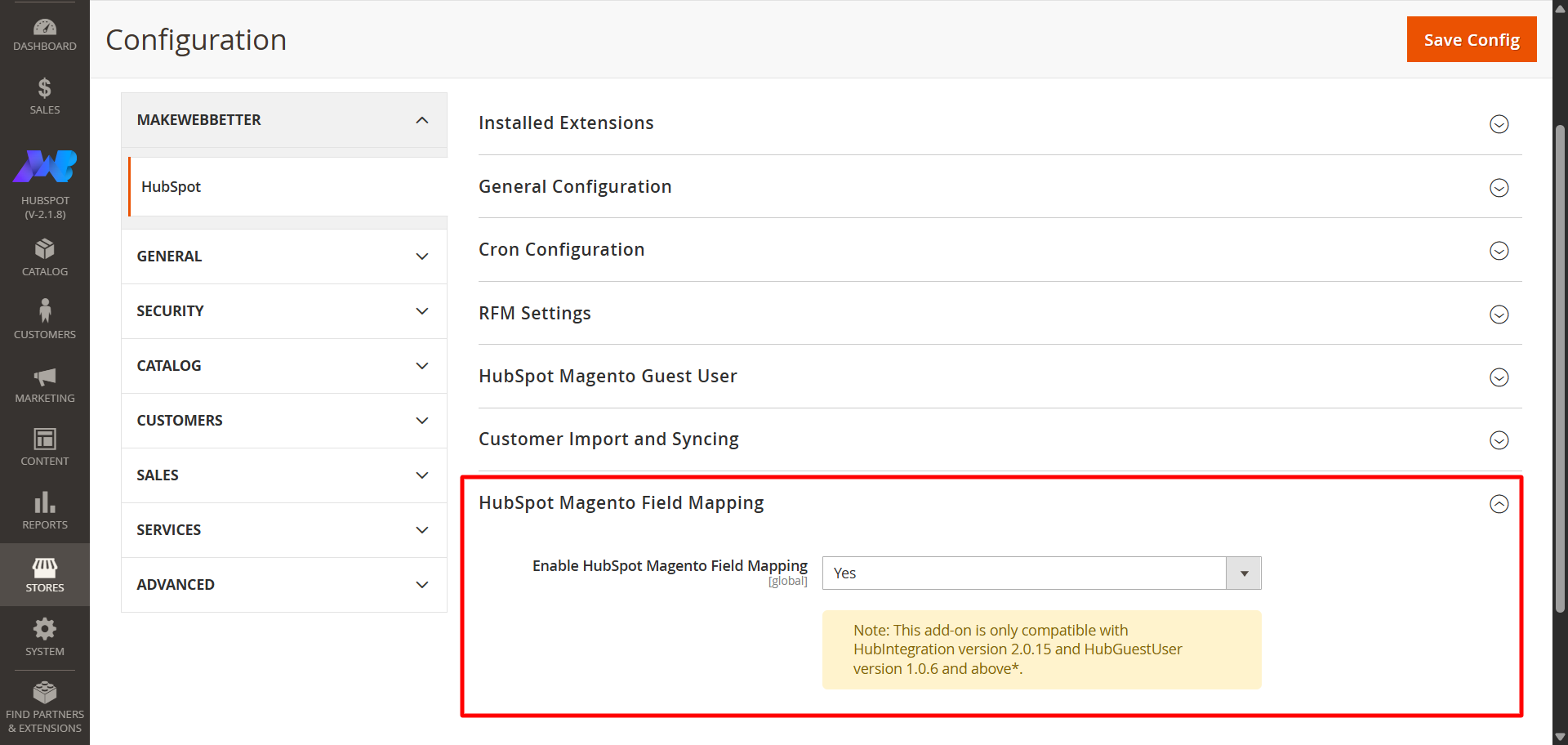Expand the CATALOG config section in left panel
Viewport: 1568px width, 745px height.
(283, 366)
